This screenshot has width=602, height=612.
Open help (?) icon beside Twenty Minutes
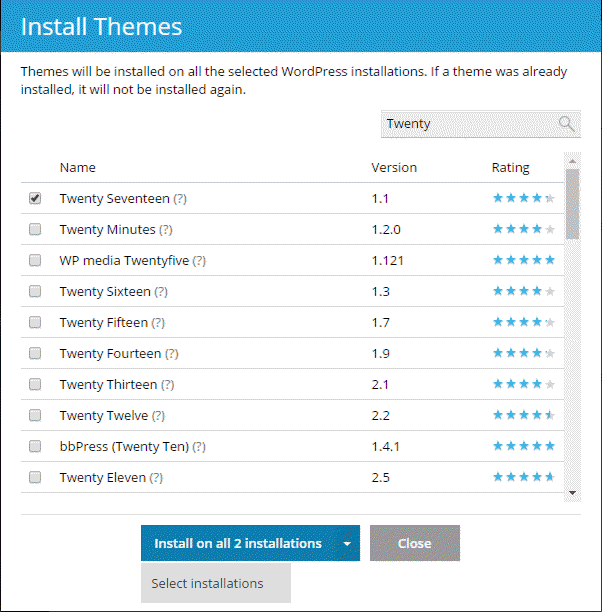[x=167, y=230]
